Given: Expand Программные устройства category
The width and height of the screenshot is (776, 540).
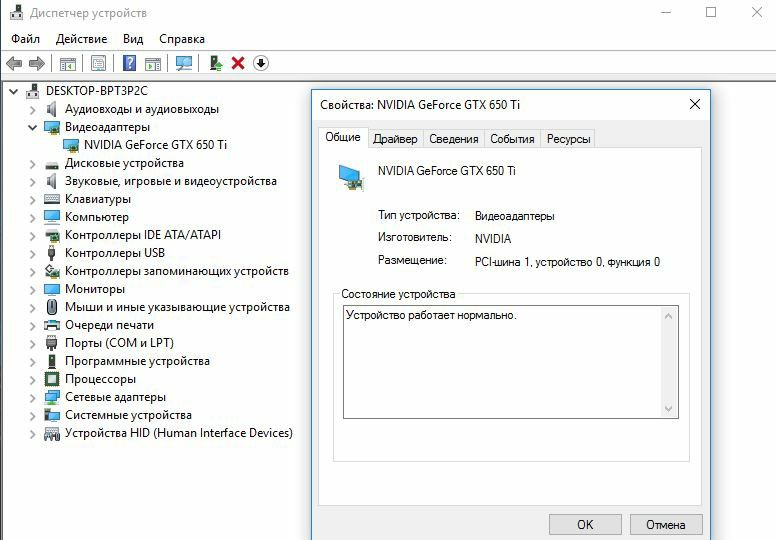Looking at the screenshot, I should [x=33, y=361].
